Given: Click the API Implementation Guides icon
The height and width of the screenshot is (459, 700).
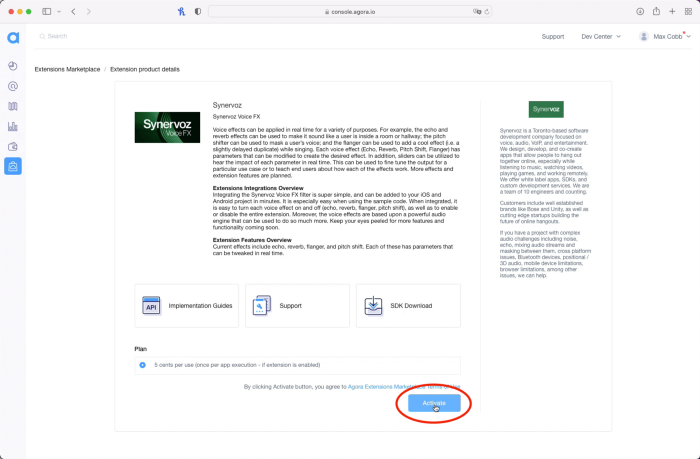Looking at the screenshot, I should pyautogui.click(x=151, y=306).
